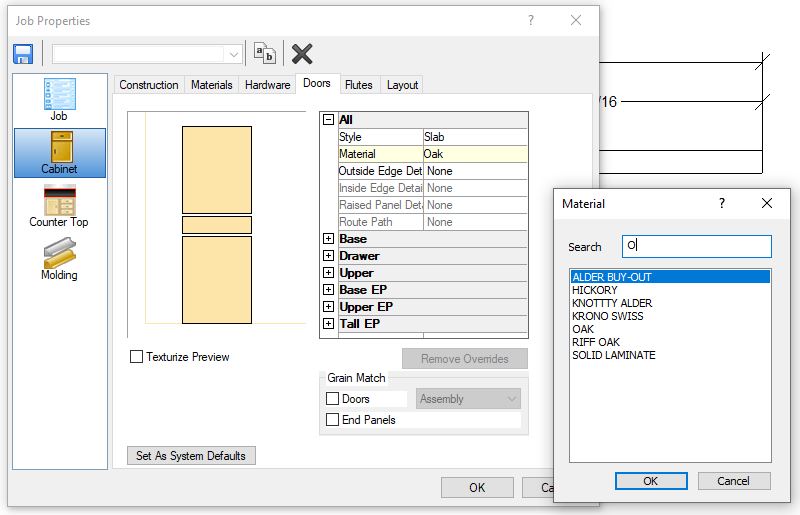
Task: Select RIFF OAK from the material list
Action: 596,342
